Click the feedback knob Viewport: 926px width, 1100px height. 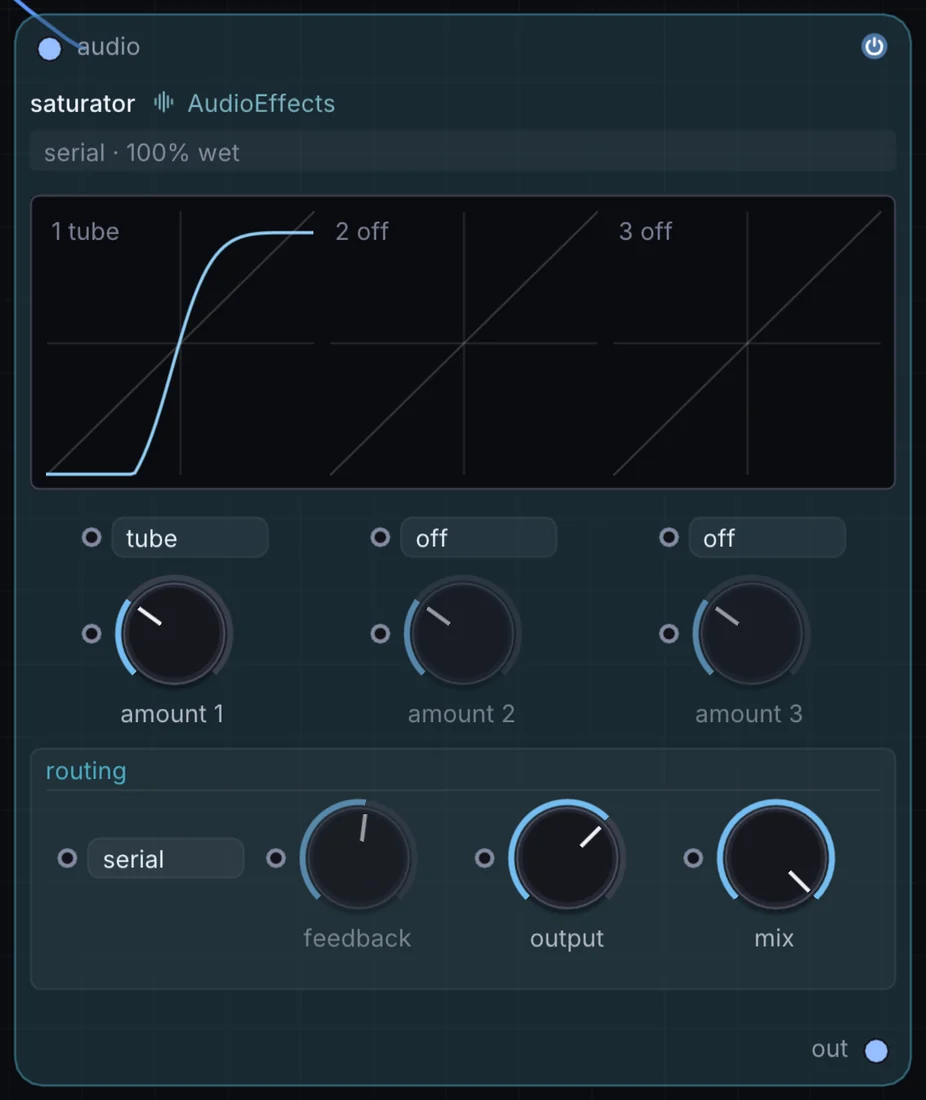pyautogui.click(x=358, y=857)
